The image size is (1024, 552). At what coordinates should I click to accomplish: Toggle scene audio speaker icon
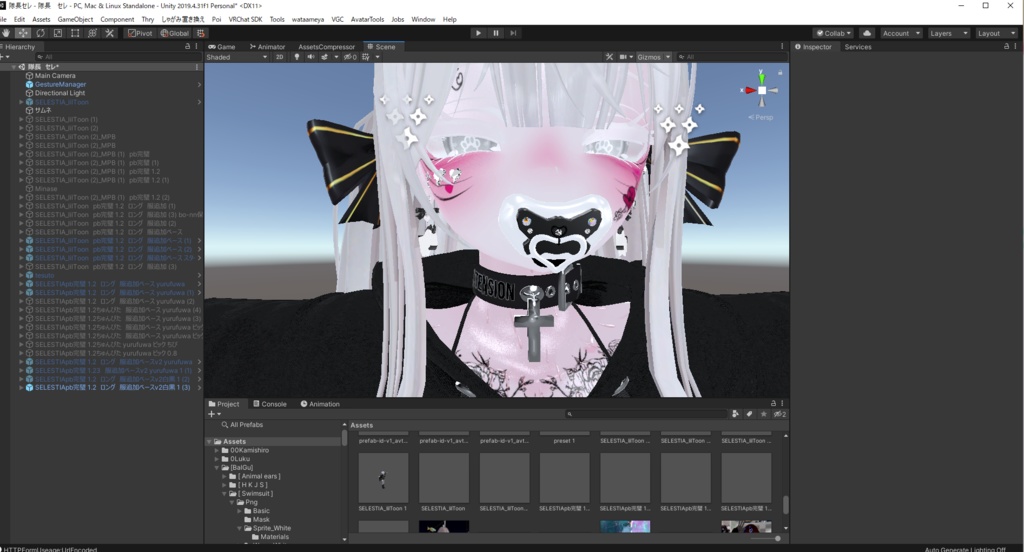click(x=310, y=57)
